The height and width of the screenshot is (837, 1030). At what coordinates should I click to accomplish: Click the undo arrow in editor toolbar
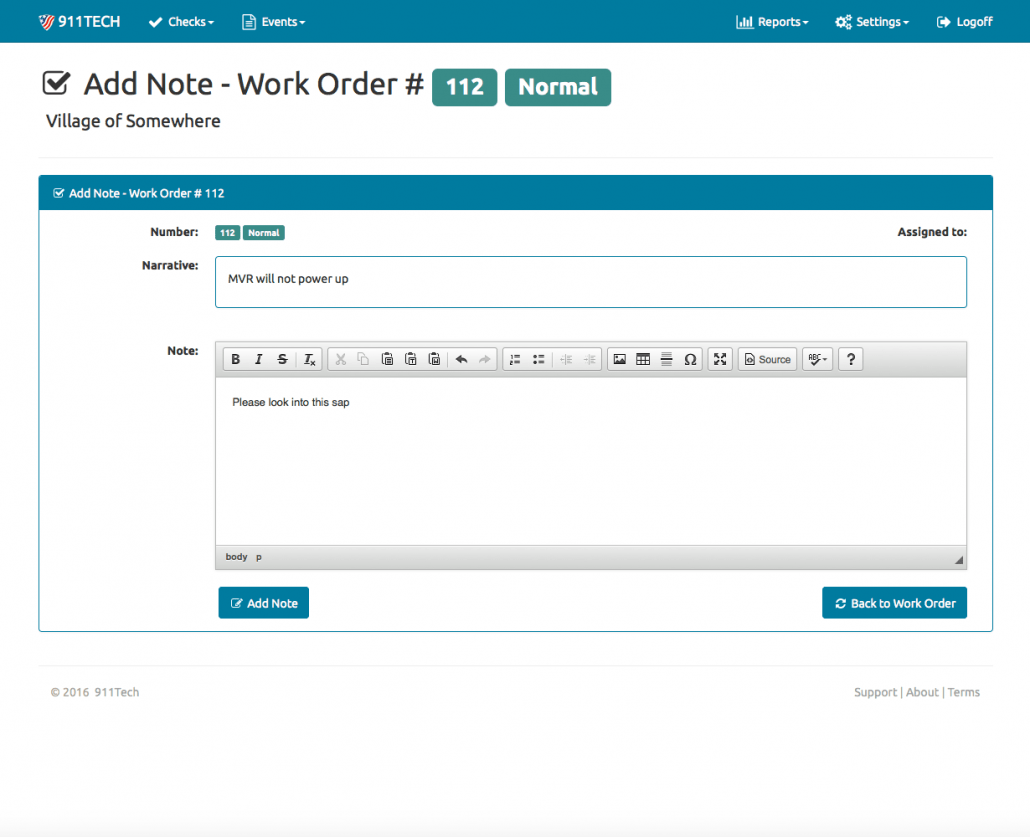(461, 360)
